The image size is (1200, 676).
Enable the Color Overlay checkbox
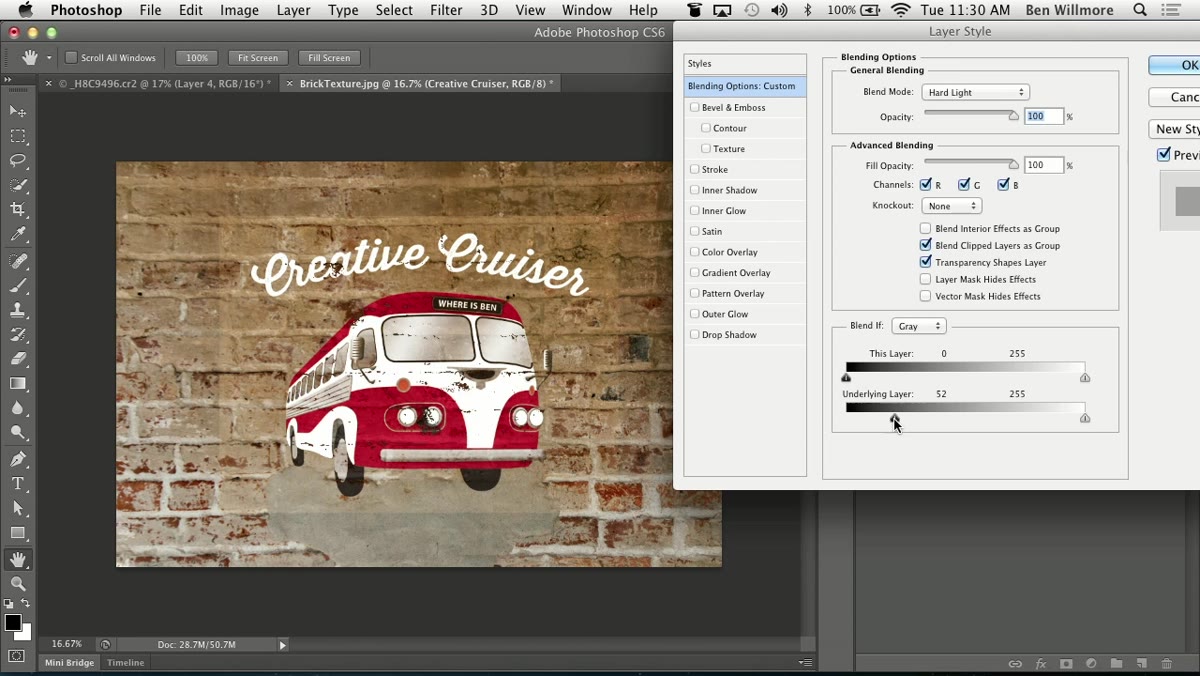pos(695,252)
